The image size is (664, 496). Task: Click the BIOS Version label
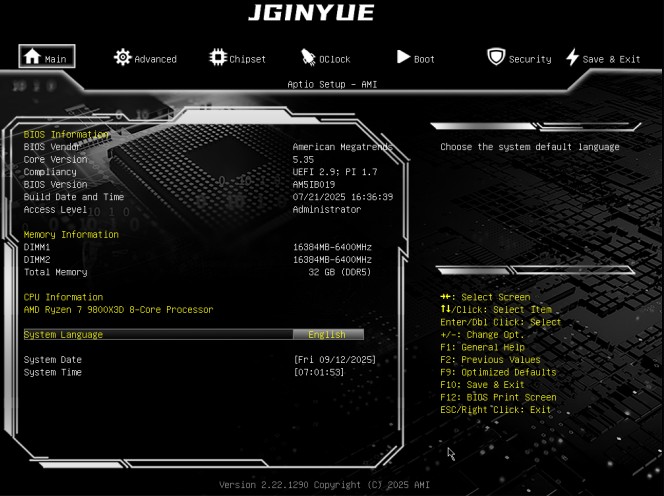tap(55, 185)
